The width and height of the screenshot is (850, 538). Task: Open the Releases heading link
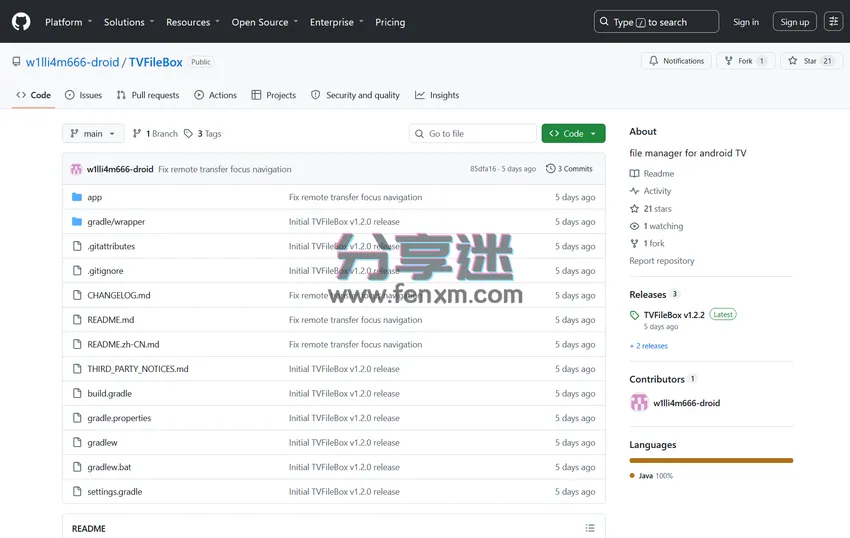coord(647,294)
